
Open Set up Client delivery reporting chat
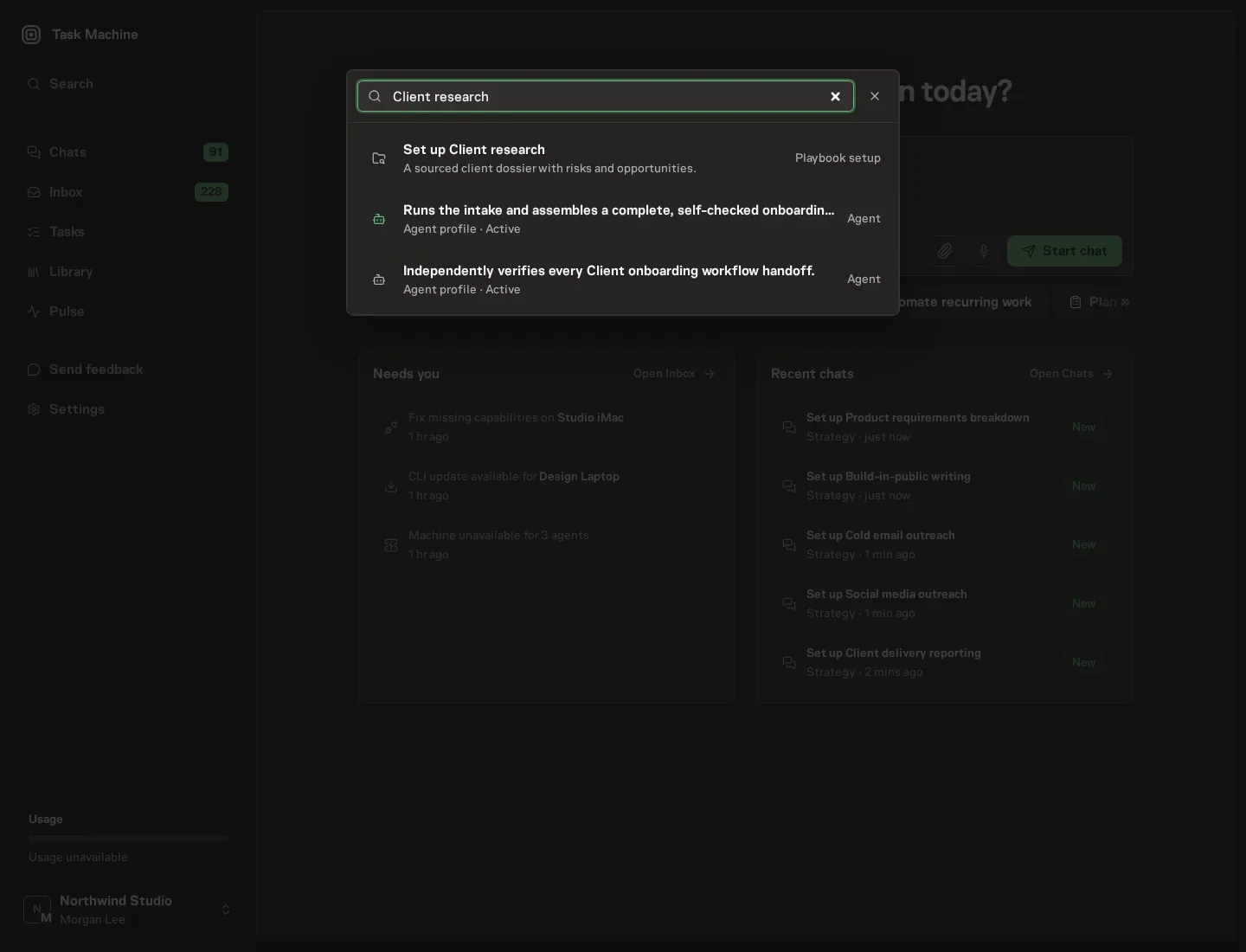[945, 663]
